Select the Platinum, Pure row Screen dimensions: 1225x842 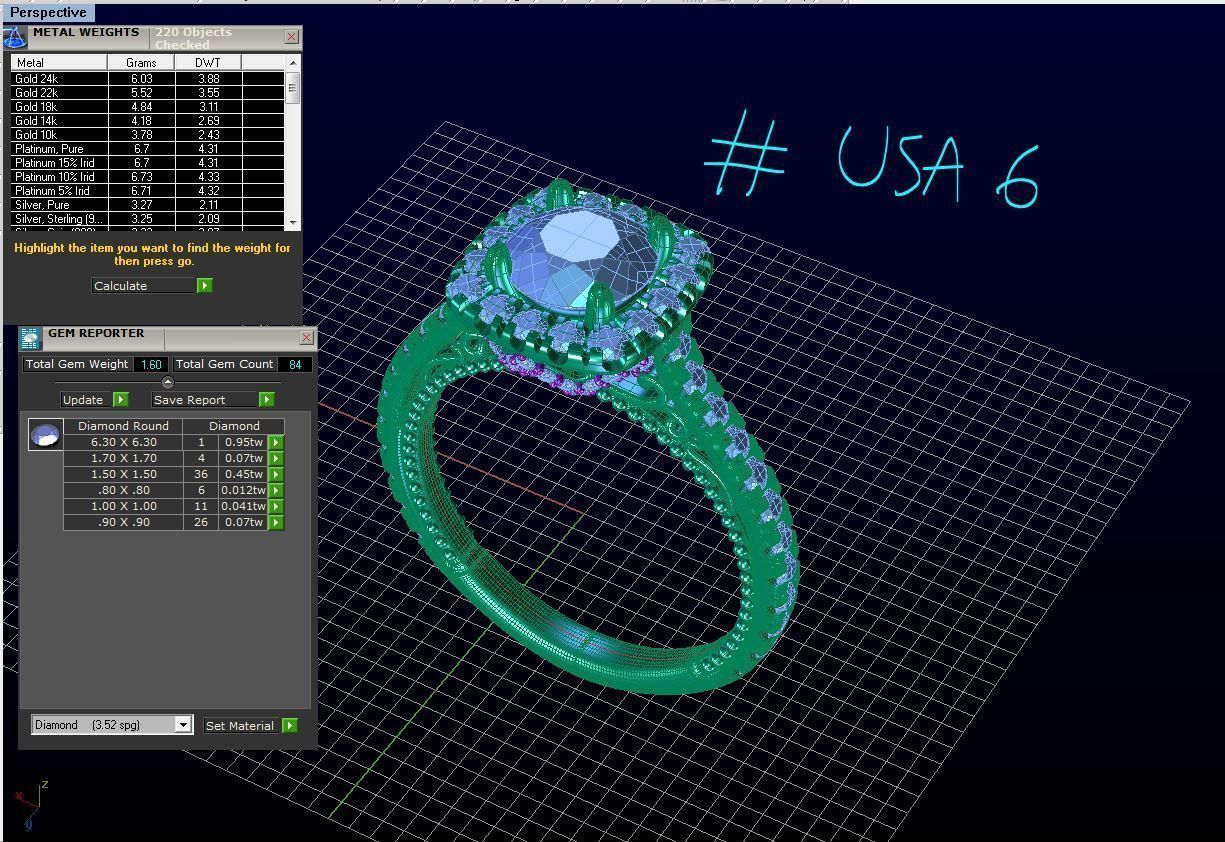pyautogui.click(x=148, y=148)
